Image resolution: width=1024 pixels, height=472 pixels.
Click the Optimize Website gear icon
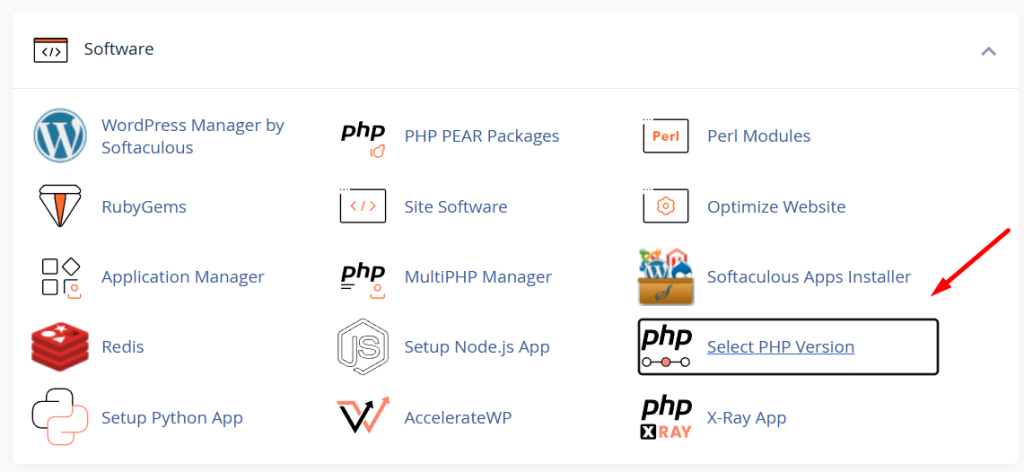point(665,206)
